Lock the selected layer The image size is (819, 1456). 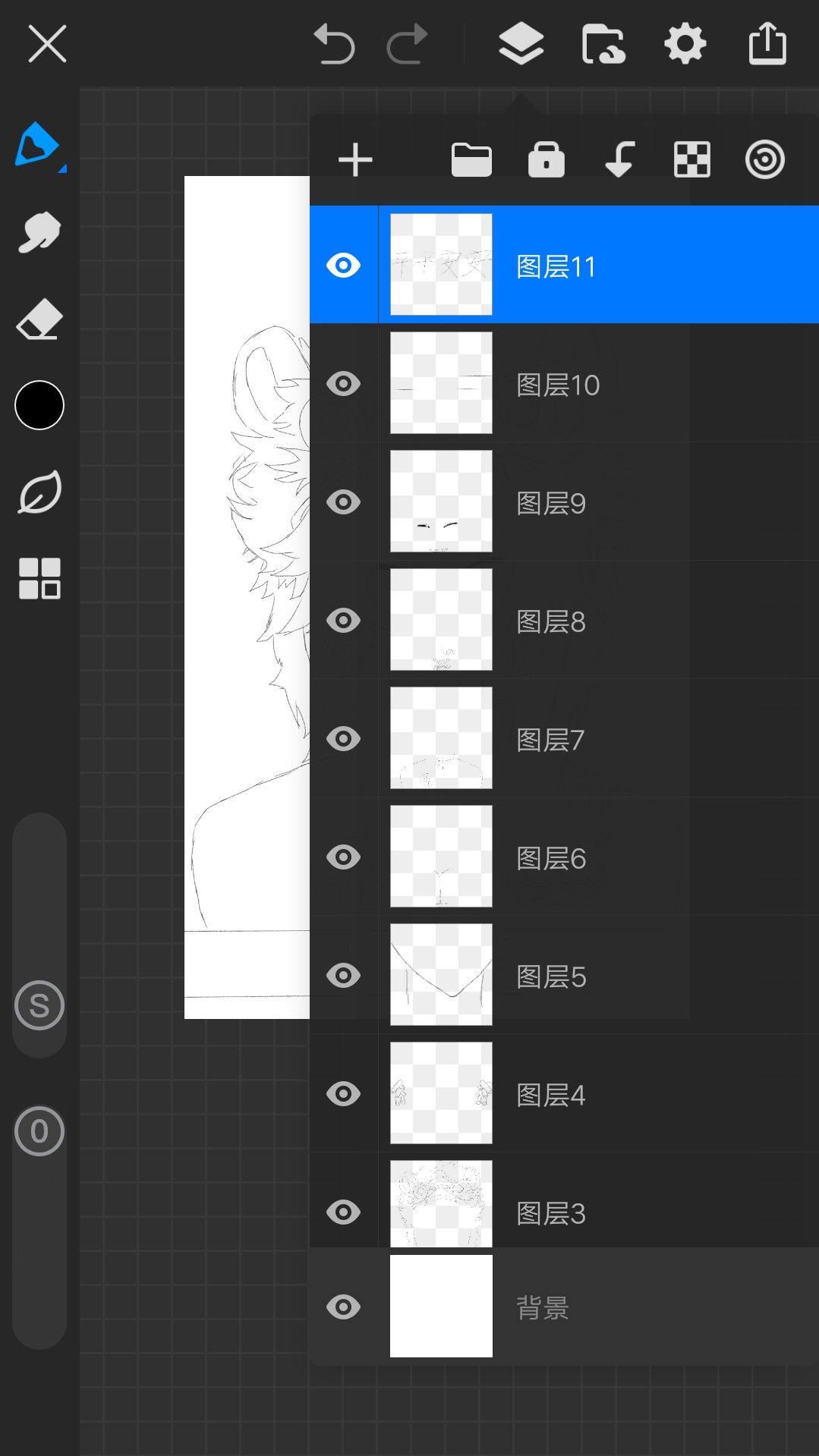547,160
